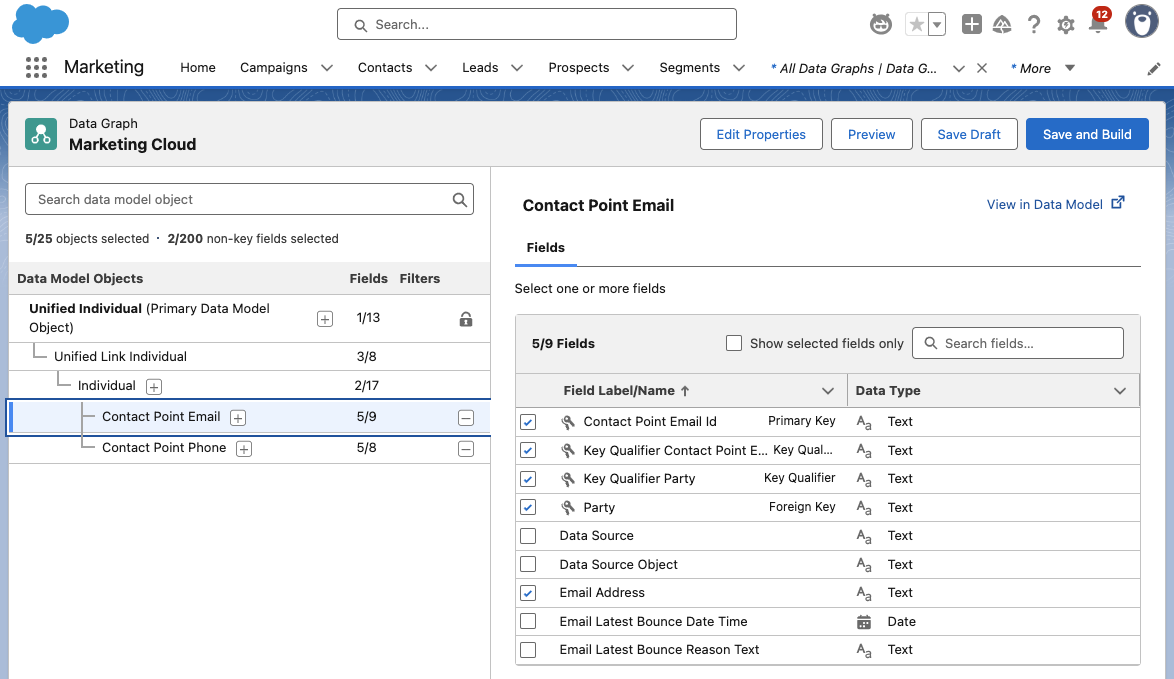Open the Trailhead mountain icon
1174x679 pixels.
point(1002,25)
